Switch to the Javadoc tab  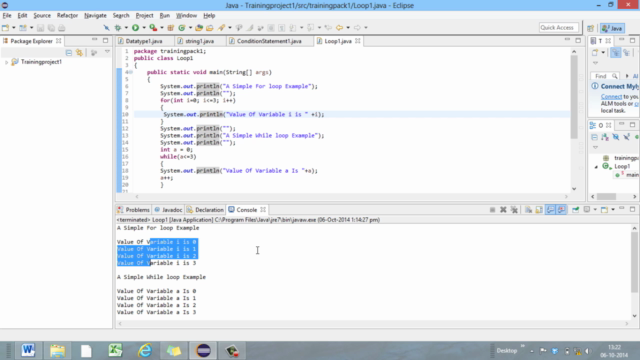(x=168, y=210)
